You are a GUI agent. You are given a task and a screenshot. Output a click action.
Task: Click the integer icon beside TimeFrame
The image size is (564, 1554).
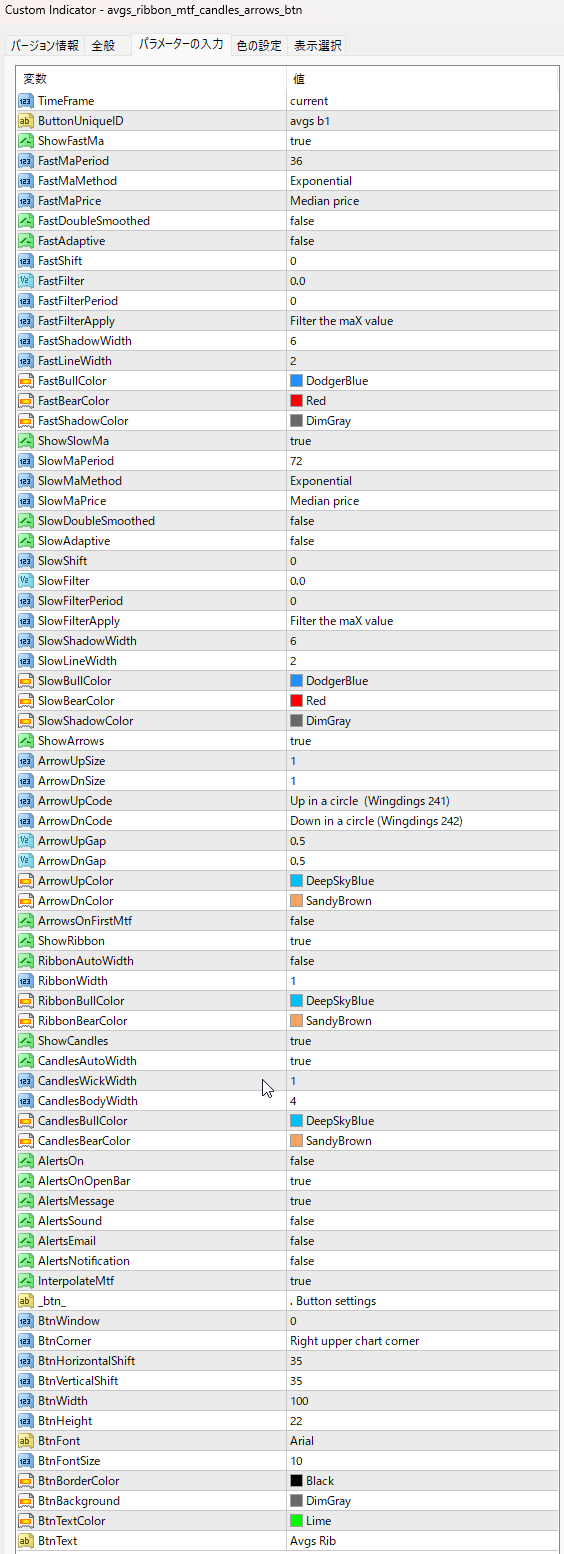pyautogui.click(x=26, y=101)
